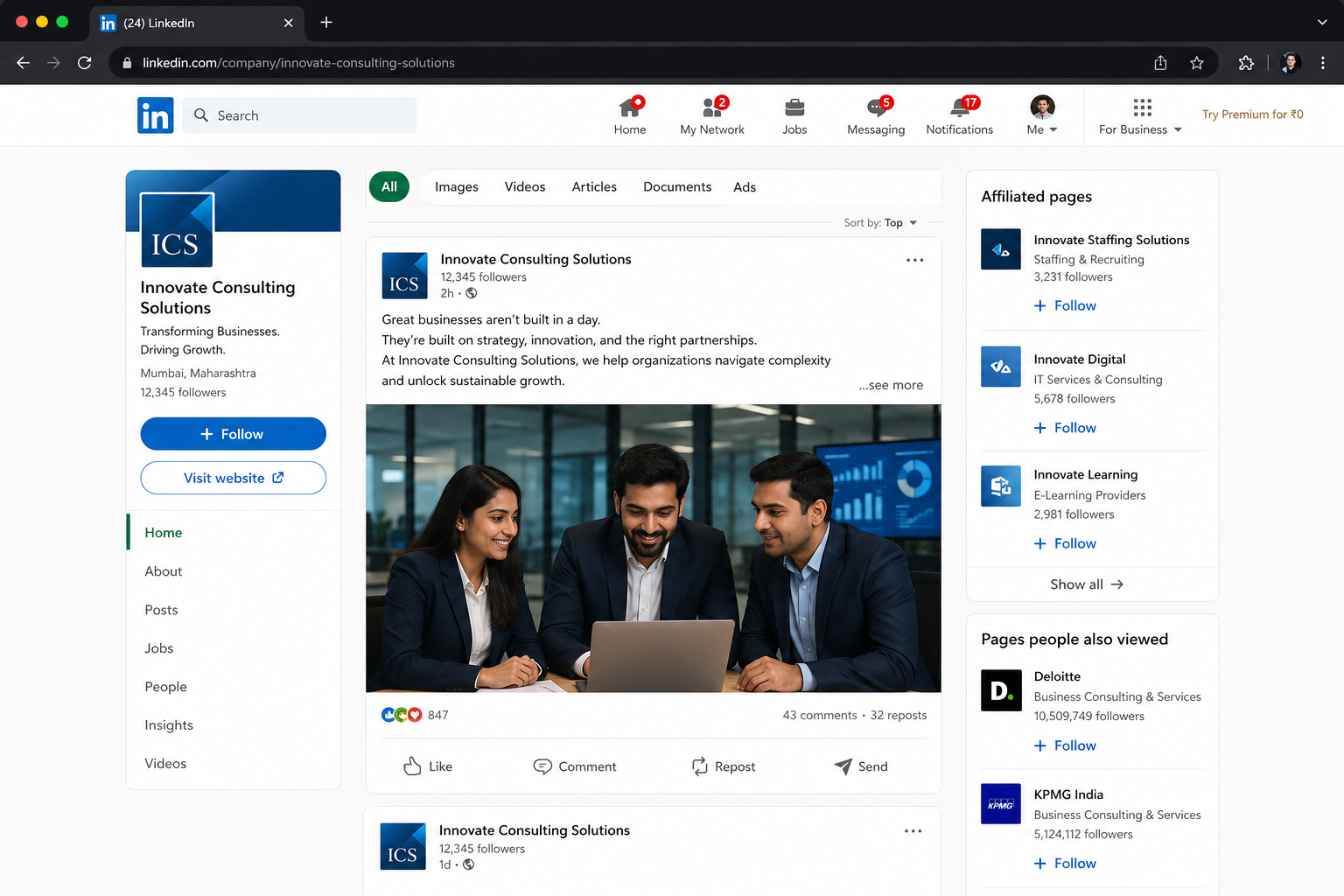Open the 32 reposts link
This screenshot has width=1344, height=896.
tap(899, 715)
